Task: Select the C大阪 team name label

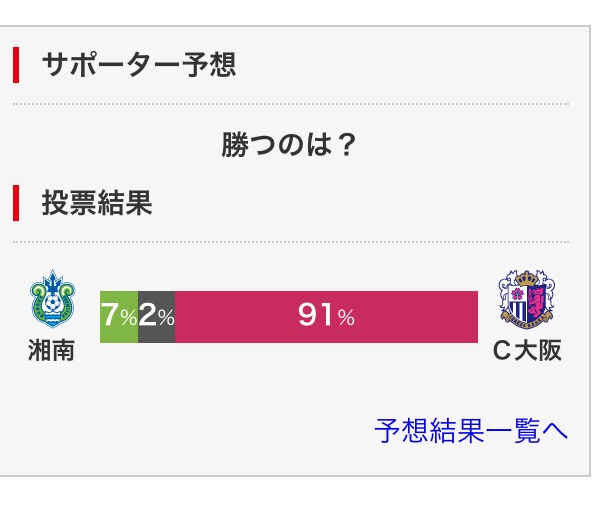Action: (529, 351)
